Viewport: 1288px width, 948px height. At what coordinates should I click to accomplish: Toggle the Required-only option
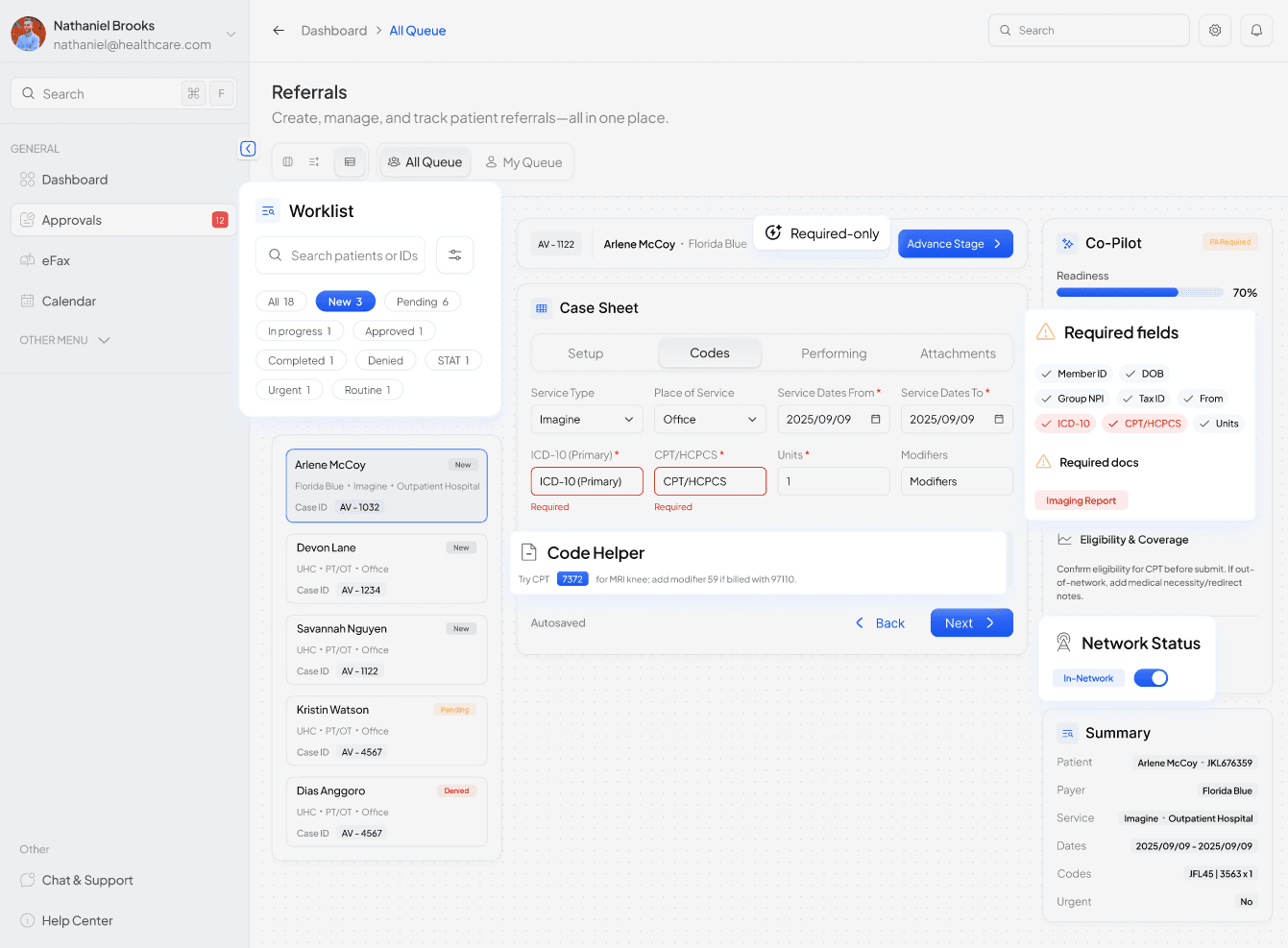pos(822,233)
